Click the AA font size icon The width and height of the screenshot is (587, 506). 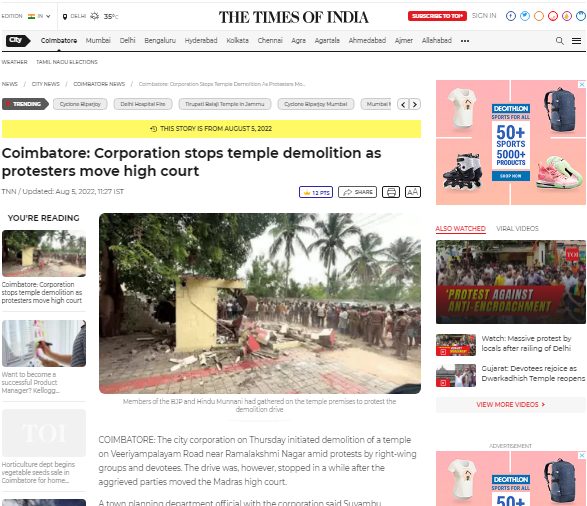[x=413, y=192]
